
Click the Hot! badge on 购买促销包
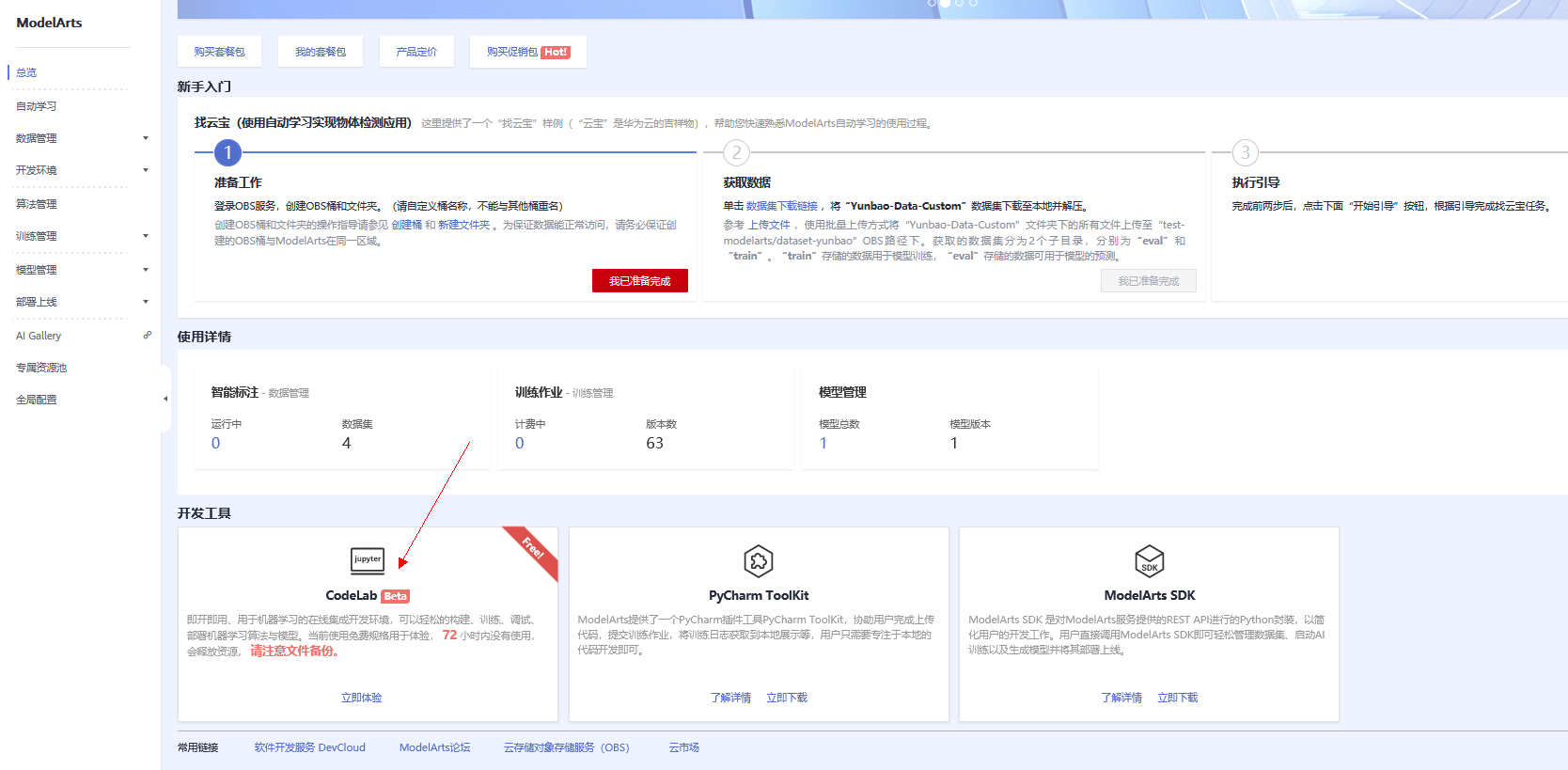(556, 53)
